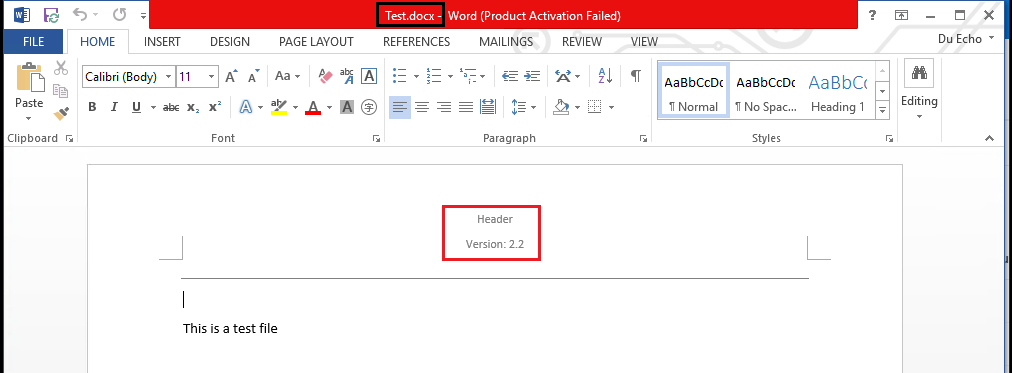This screenshot has width=1012, height=373.
Task: Click the Phonetic Guide icon
Action: [347, 76]
